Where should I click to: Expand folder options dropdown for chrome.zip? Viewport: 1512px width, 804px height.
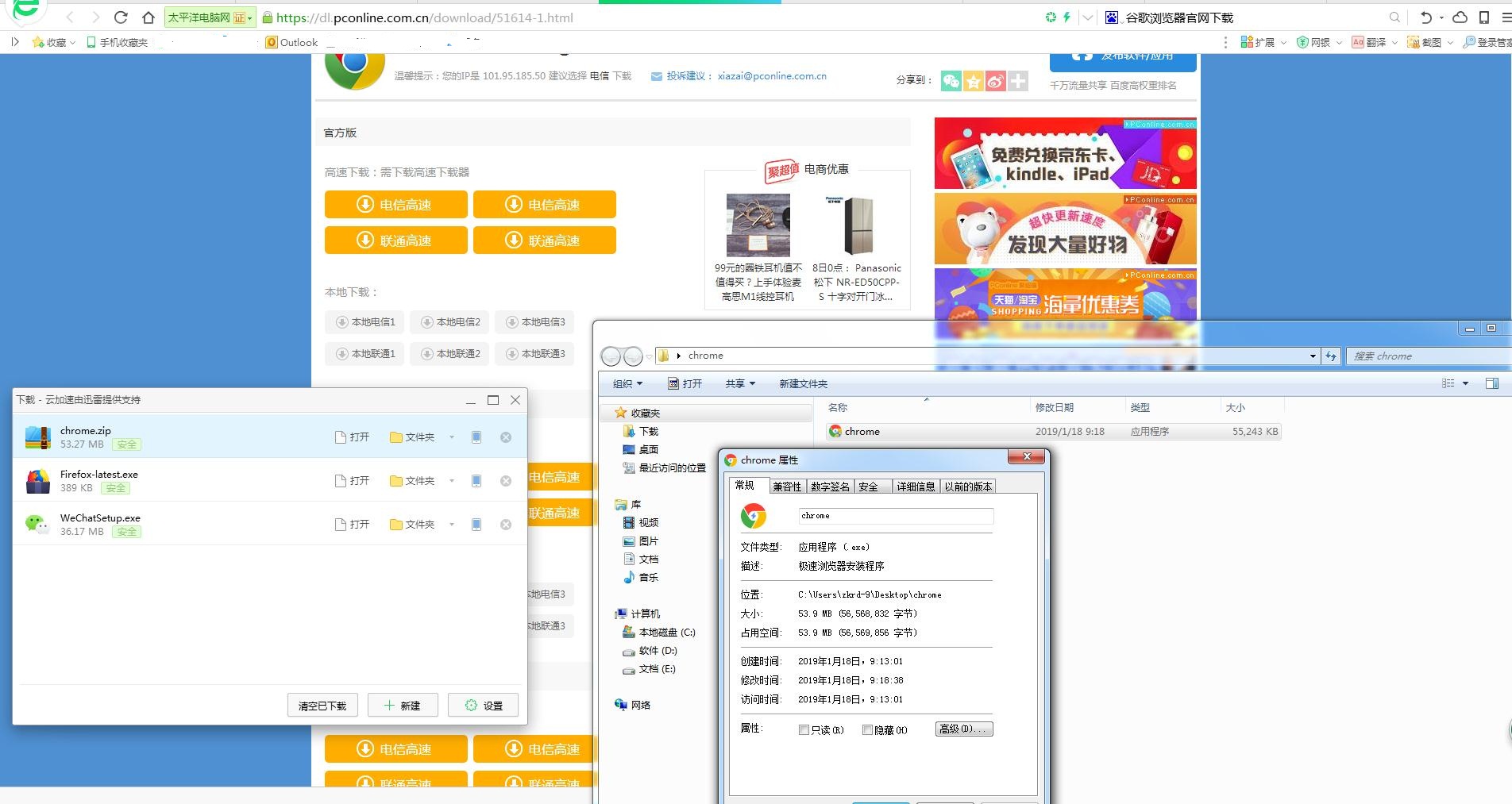[x=452, y=437]
